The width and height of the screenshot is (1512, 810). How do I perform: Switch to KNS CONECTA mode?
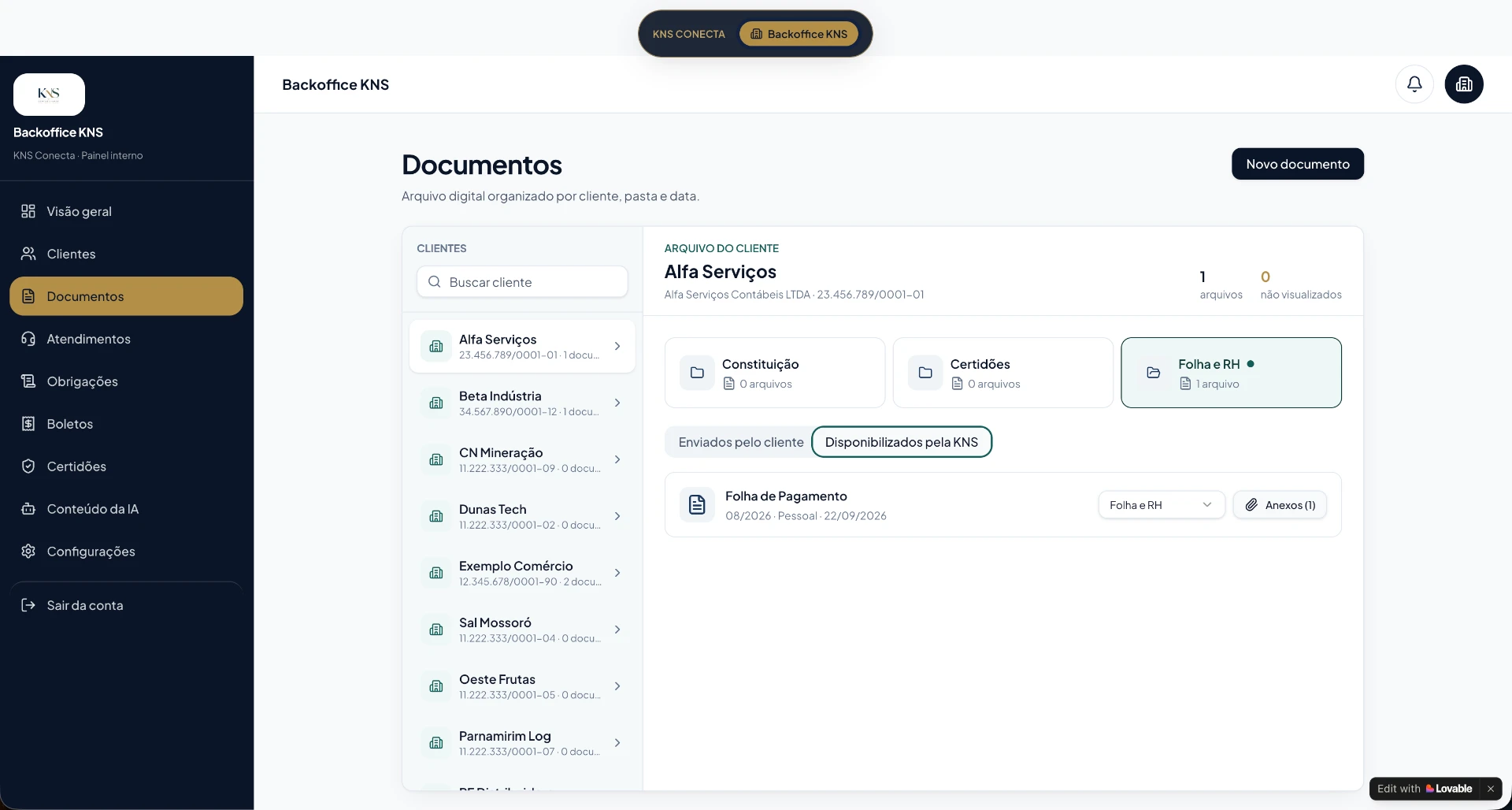[689, 34]
